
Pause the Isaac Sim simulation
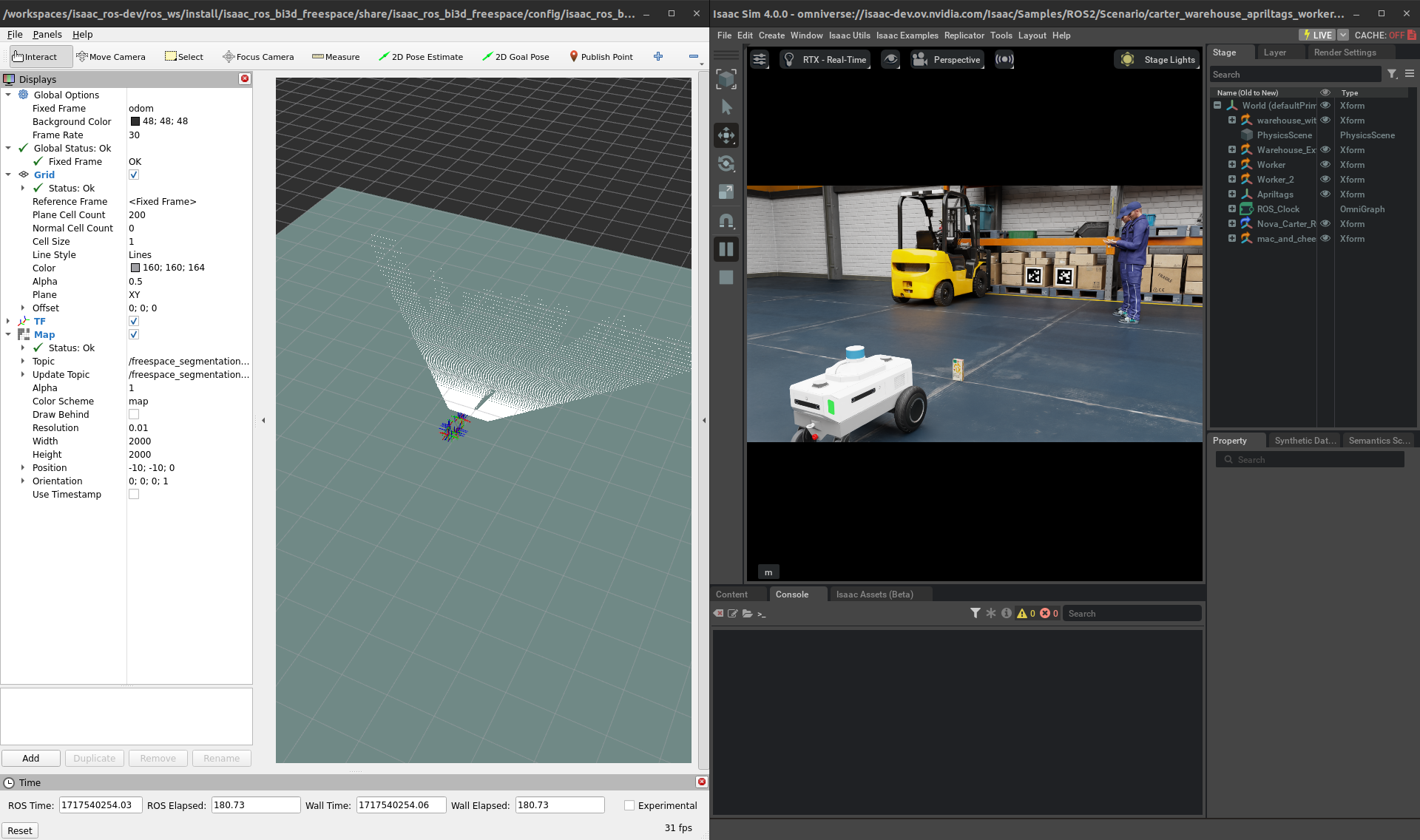[726, 249]
